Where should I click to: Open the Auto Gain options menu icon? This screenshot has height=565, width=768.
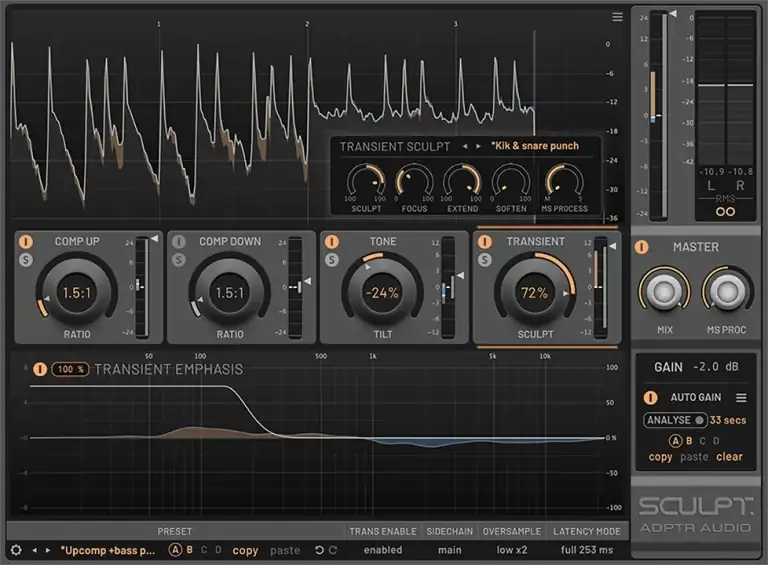click(x=741, y=398)
